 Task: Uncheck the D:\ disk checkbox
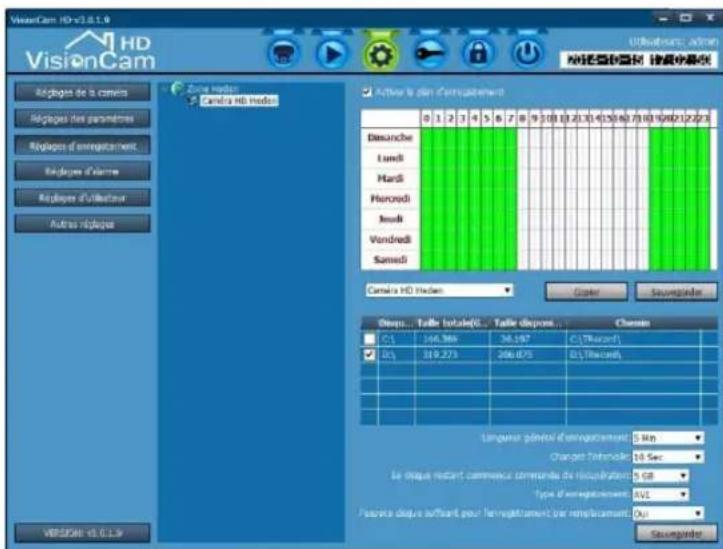[x=369, y=354]
